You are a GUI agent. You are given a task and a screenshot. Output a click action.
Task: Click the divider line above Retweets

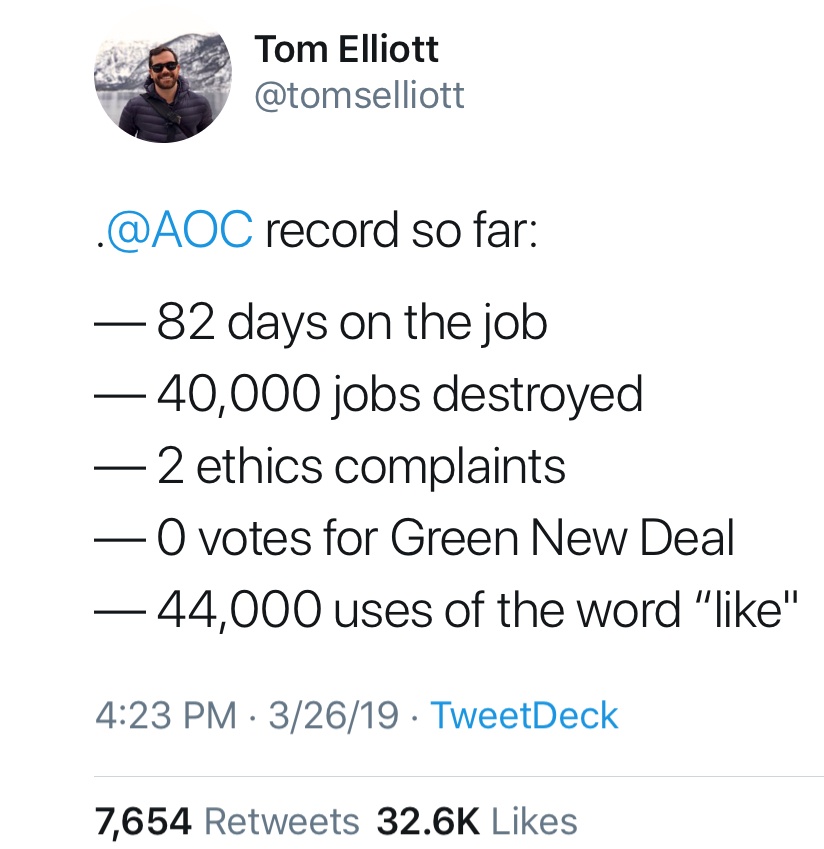[x=459, y=777]
